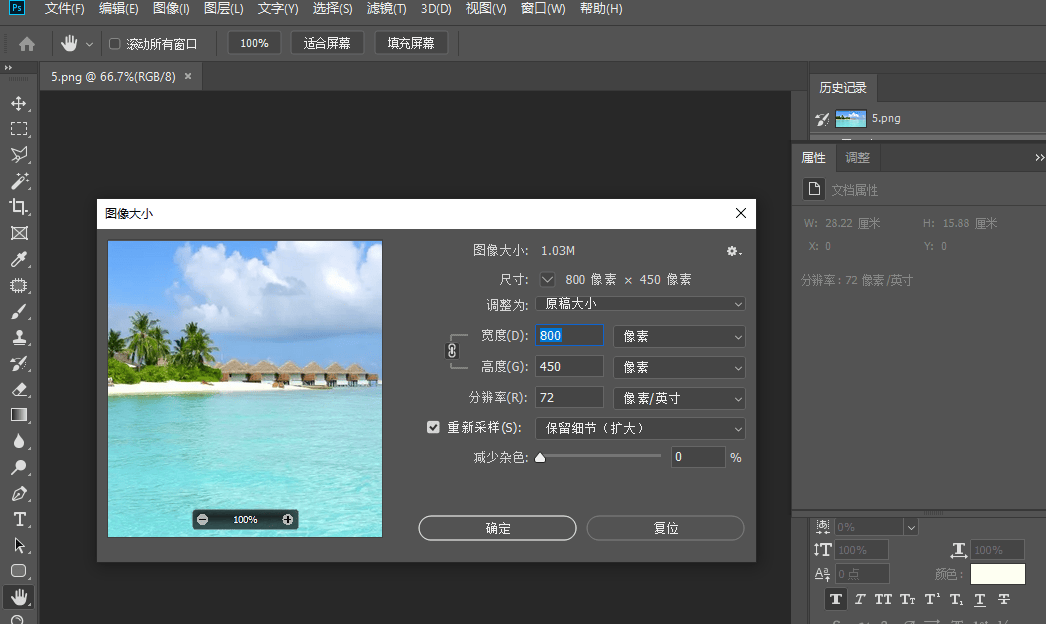The image size is (1046, 624).
Task: Open the 调整为 preset dropdown
Action: (640, 303)
